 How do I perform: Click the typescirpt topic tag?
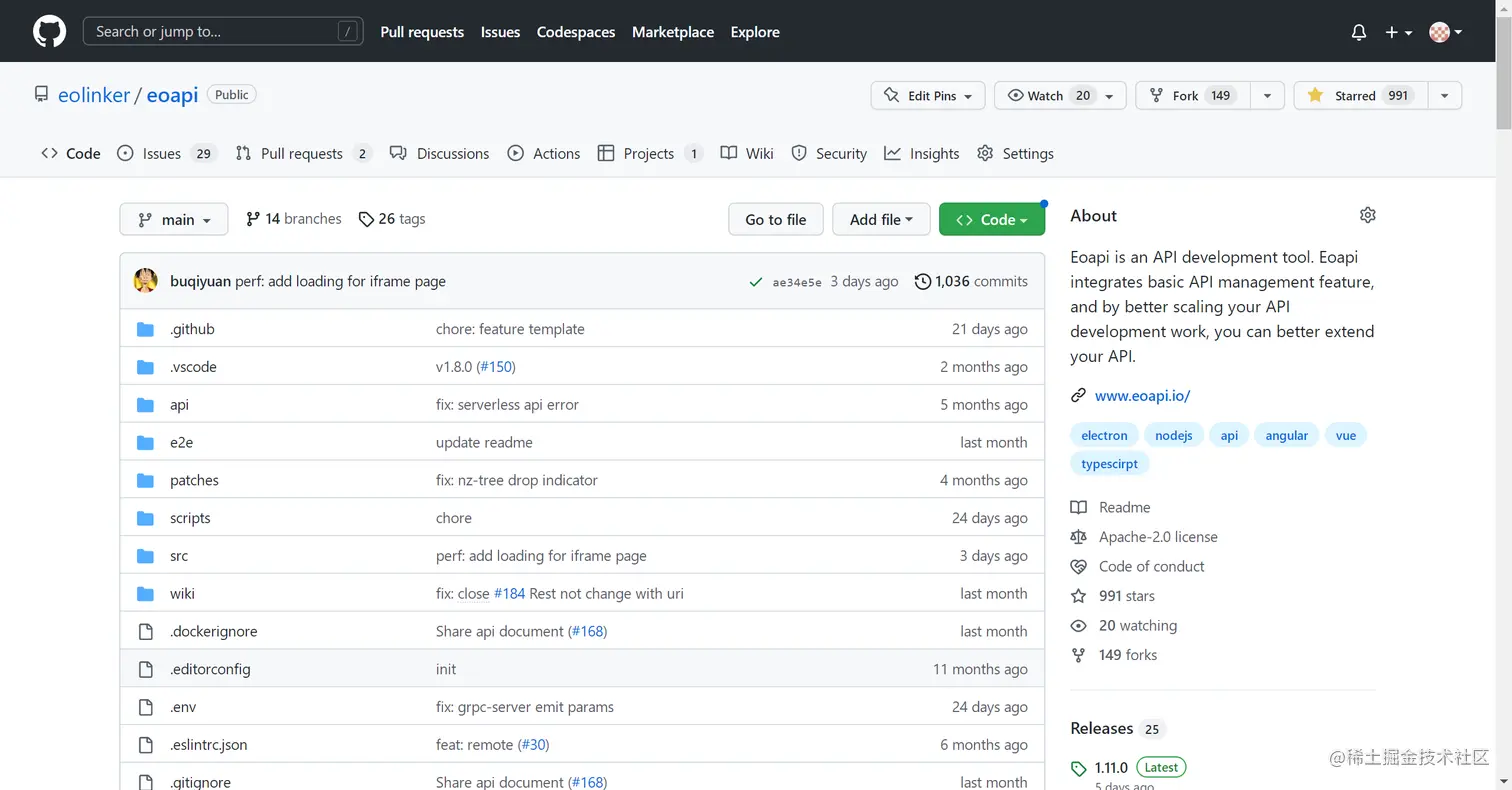pos(1110,464)
